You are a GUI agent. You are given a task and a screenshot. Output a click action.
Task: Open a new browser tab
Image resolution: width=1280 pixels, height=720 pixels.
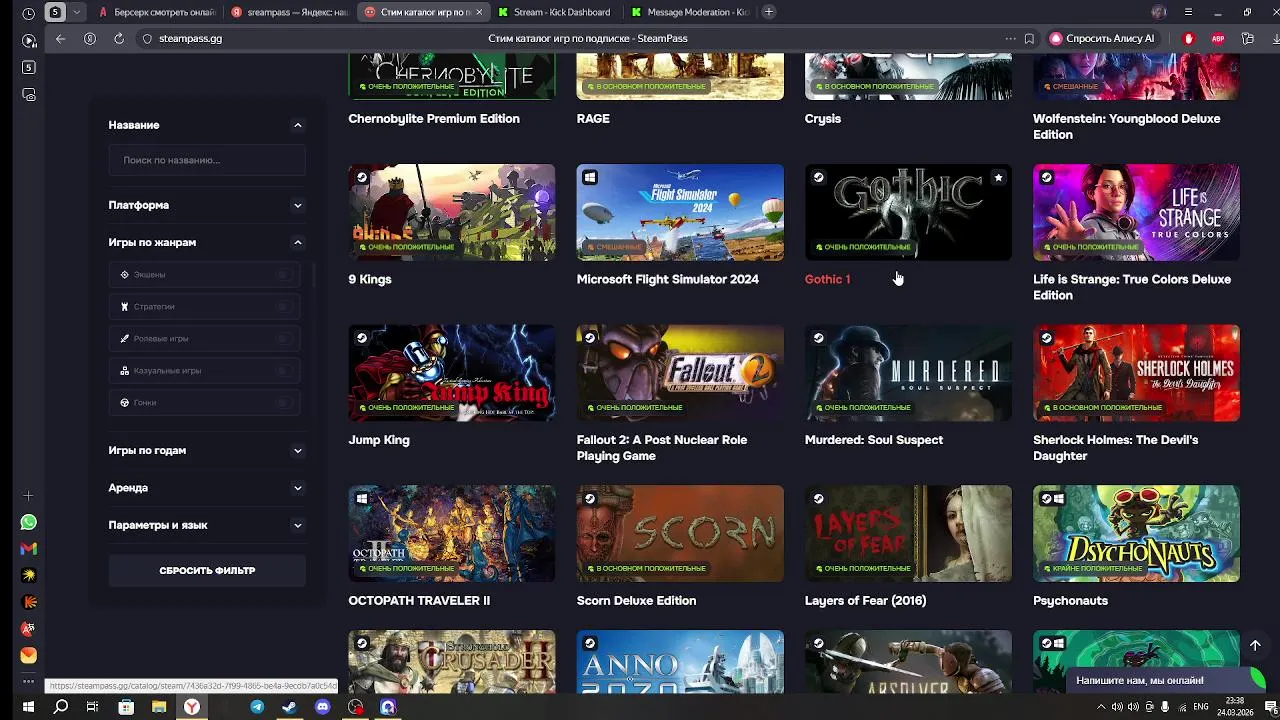coord(768,12)
